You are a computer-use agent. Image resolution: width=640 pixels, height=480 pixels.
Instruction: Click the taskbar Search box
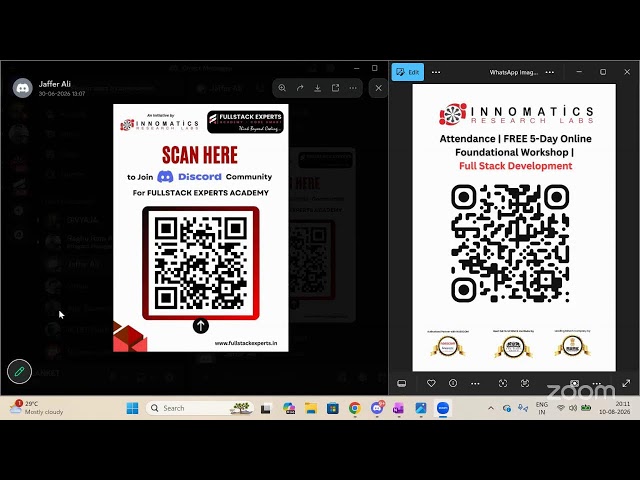(200, 408)
